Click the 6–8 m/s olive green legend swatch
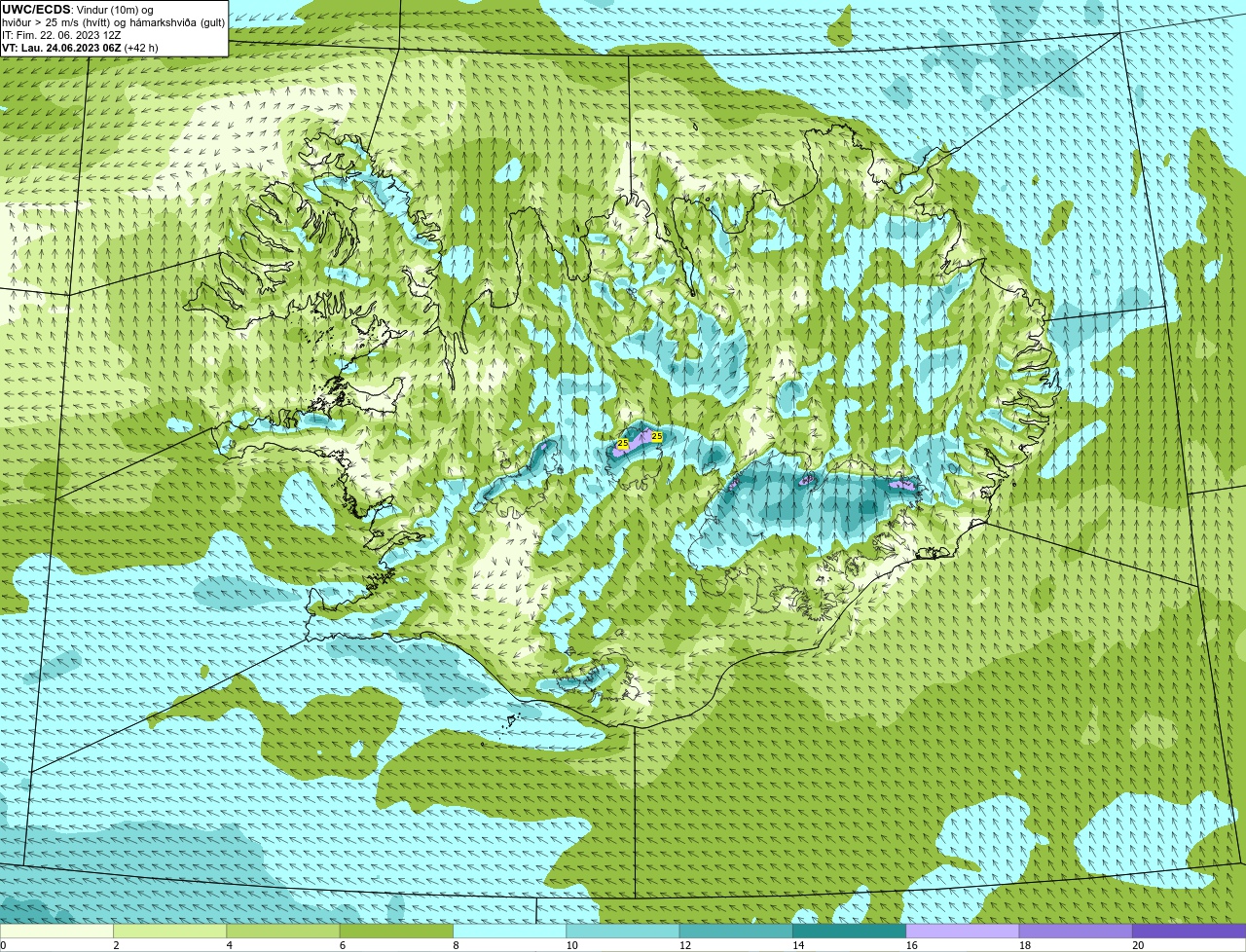1246x952 pixels. coord(396,931)
